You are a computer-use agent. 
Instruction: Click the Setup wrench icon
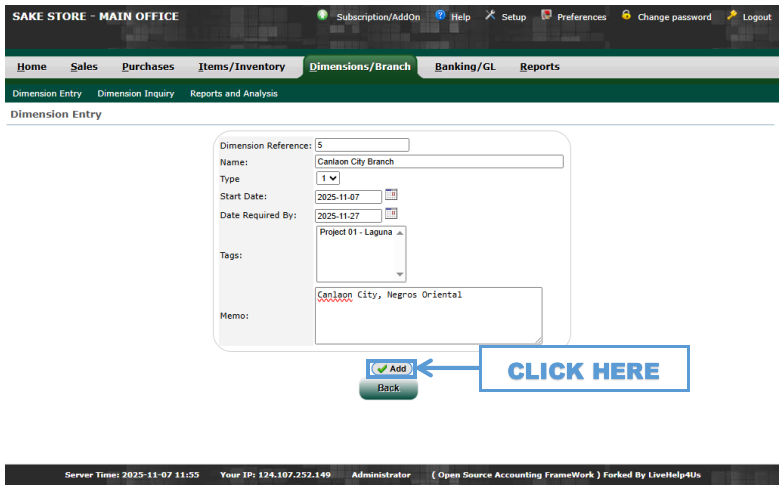coord(490,15)
